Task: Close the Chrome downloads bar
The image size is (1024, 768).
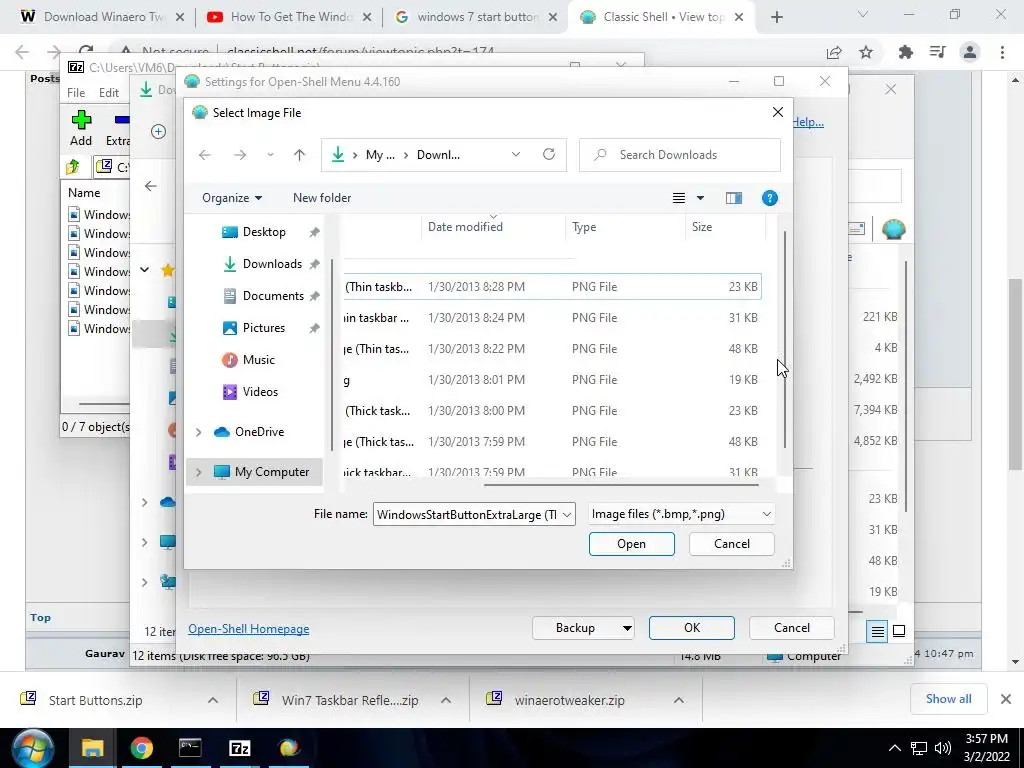Action: (1006, 699)
